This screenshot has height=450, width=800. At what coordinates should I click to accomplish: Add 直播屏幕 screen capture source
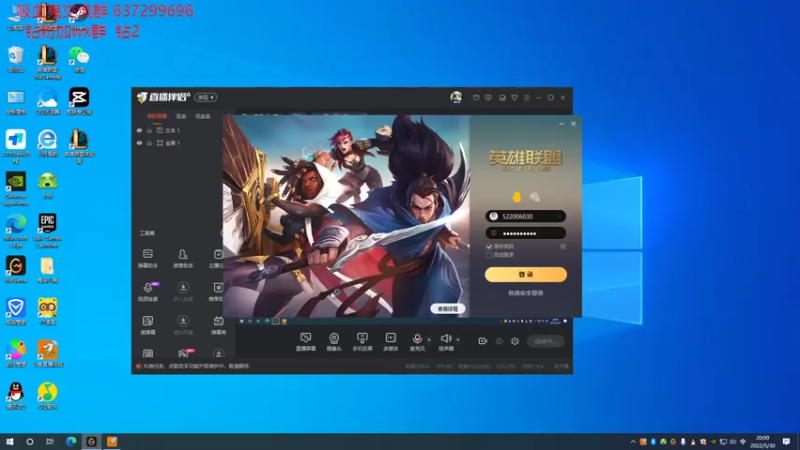coord(306,342)
